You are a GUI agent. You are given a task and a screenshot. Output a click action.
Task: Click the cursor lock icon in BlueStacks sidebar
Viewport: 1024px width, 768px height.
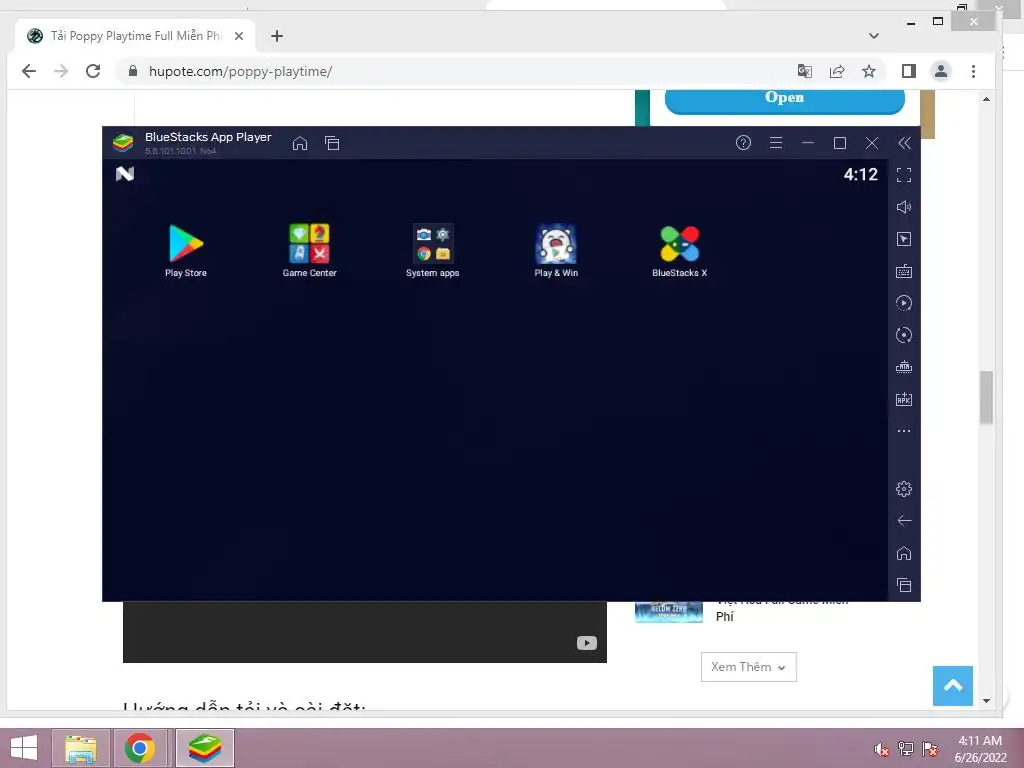click(x=904, y=239)
